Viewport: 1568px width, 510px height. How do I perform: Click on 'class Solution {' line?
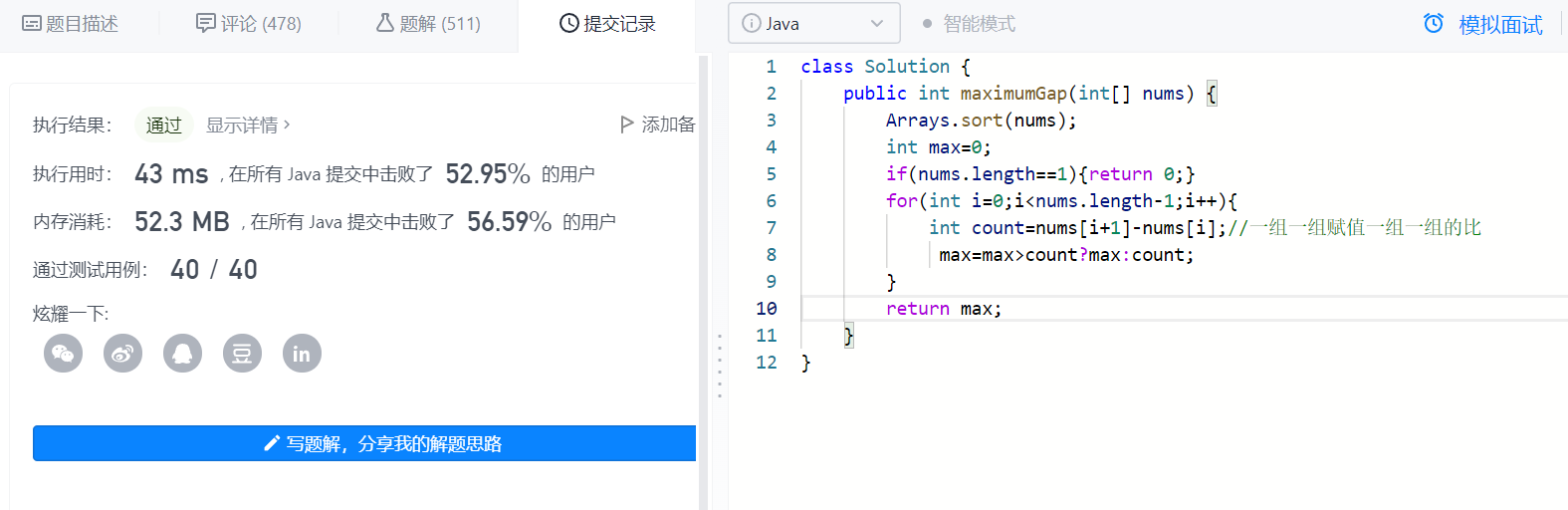click(885, 67)
